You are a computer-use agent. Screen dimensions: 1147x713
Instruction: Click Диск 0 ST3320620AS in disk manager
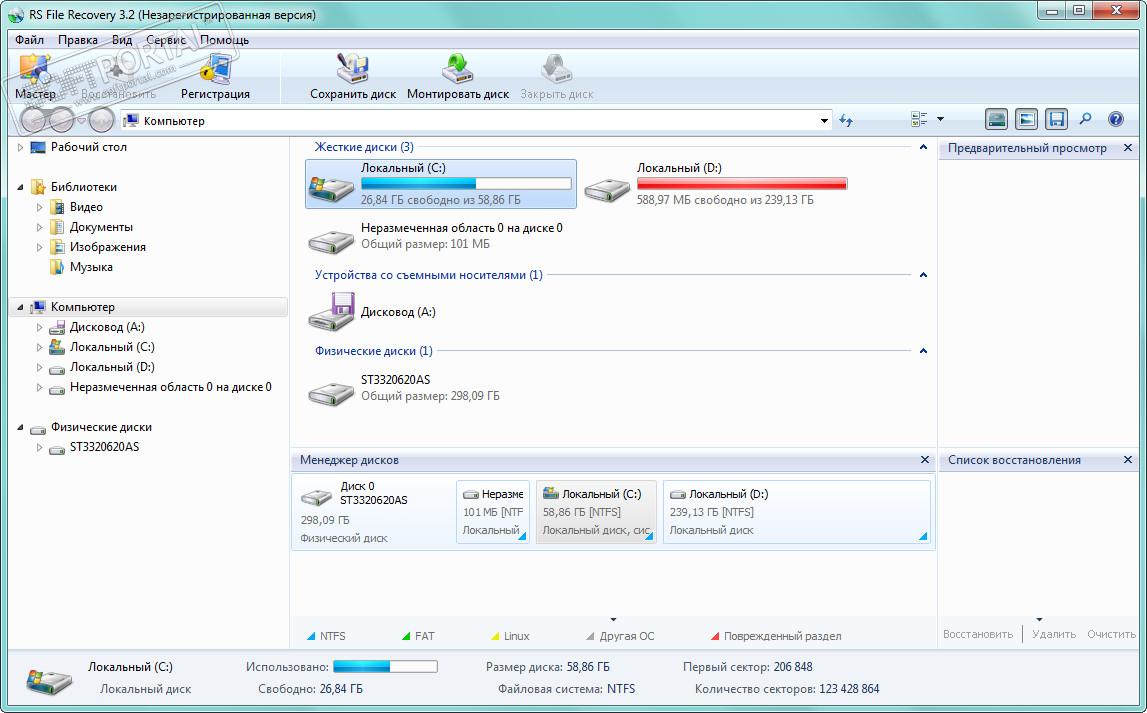pos(373,511)
